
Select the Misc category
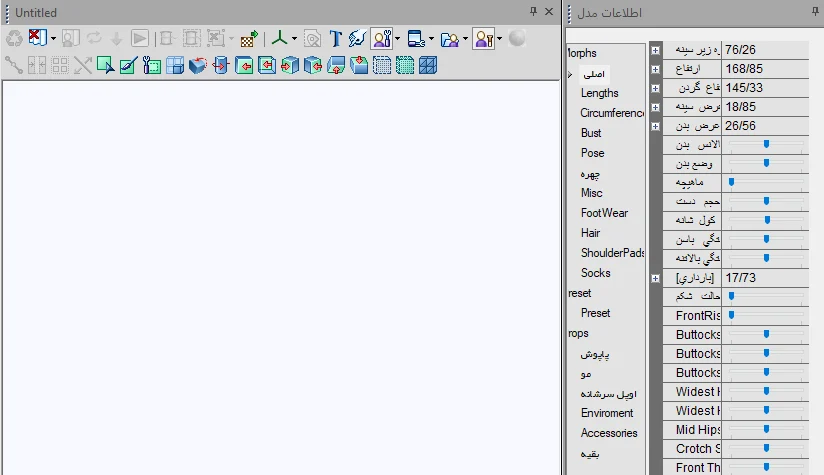click(x=592, y=193)
